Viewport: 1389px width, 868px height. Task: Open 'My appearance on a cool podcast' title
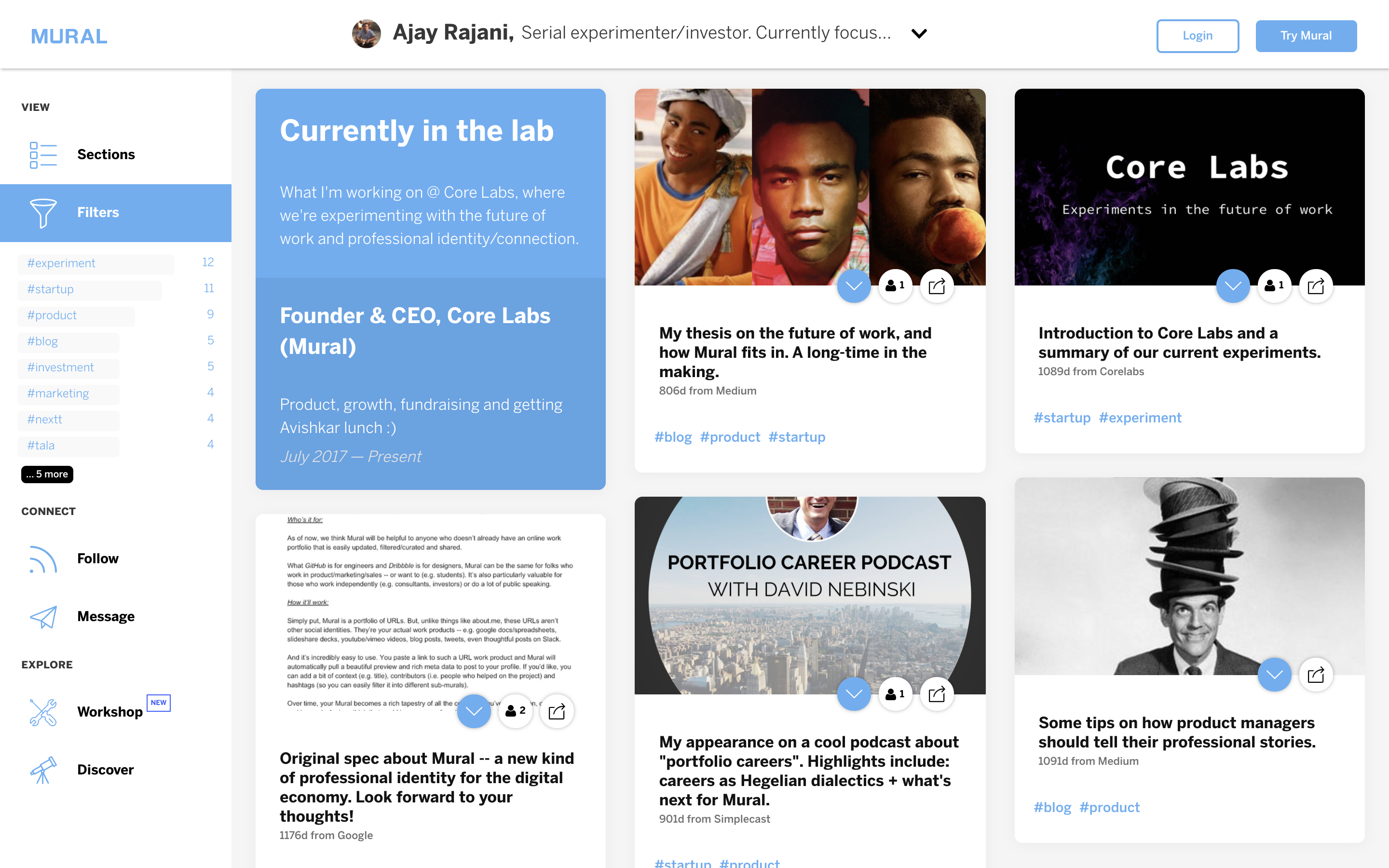tap(809, 771)
